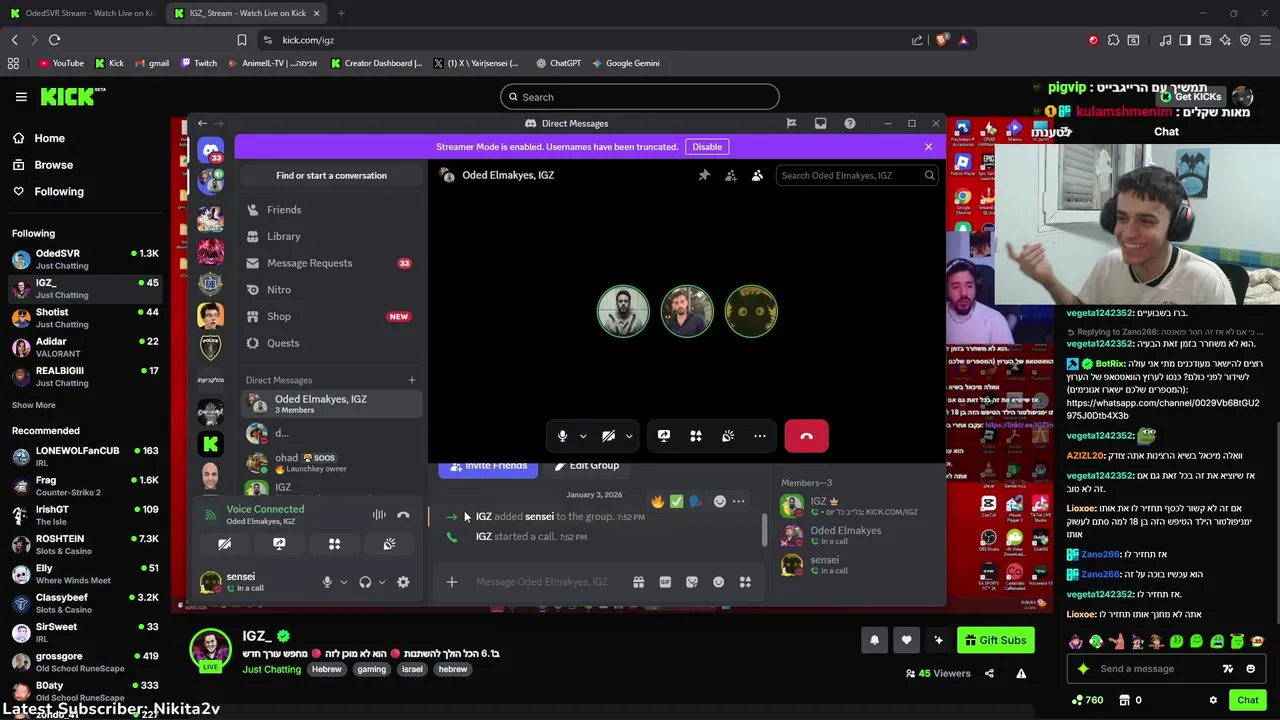
Task: Click Get KICKs button
Action: coord(1190,97)
